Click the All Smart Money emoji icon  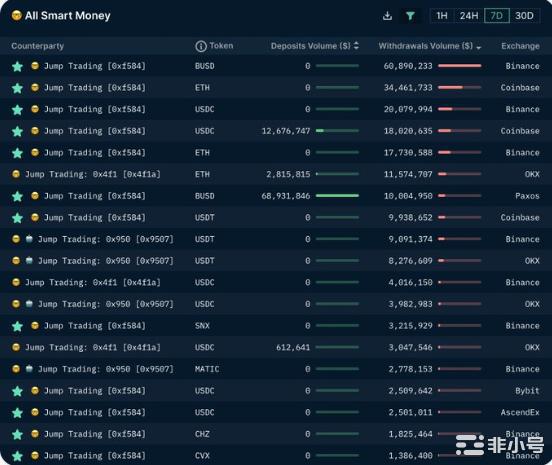pos(16,15)
